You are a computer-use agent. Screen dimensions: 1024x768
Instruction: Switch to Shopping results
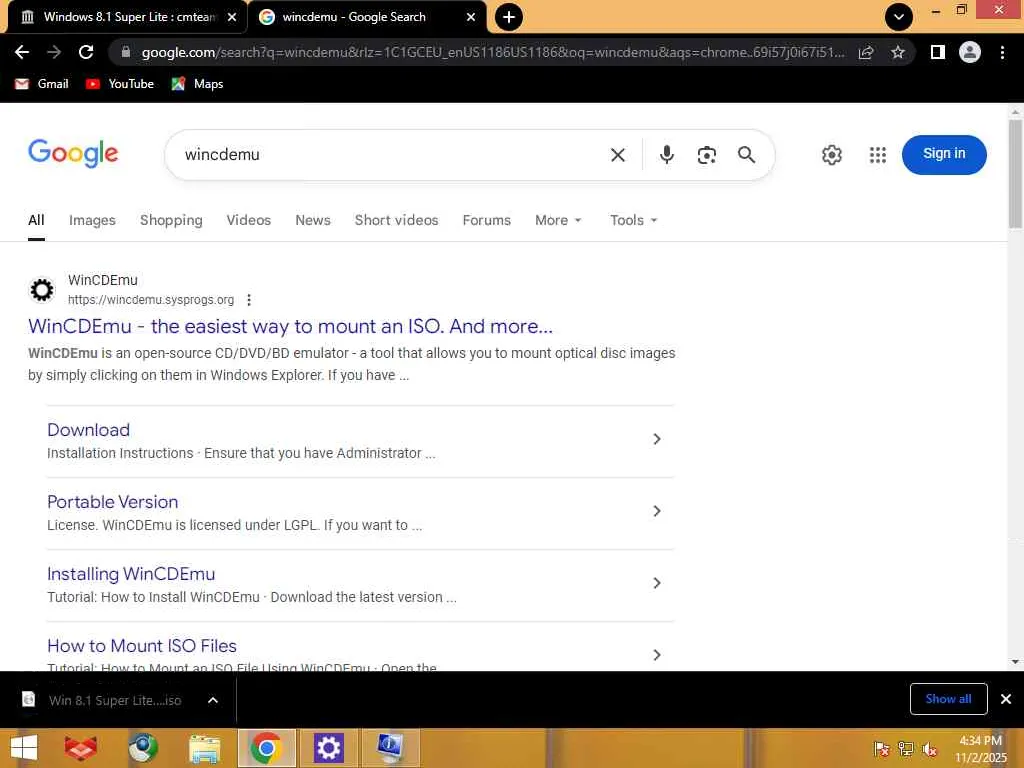tap(171, 221)
